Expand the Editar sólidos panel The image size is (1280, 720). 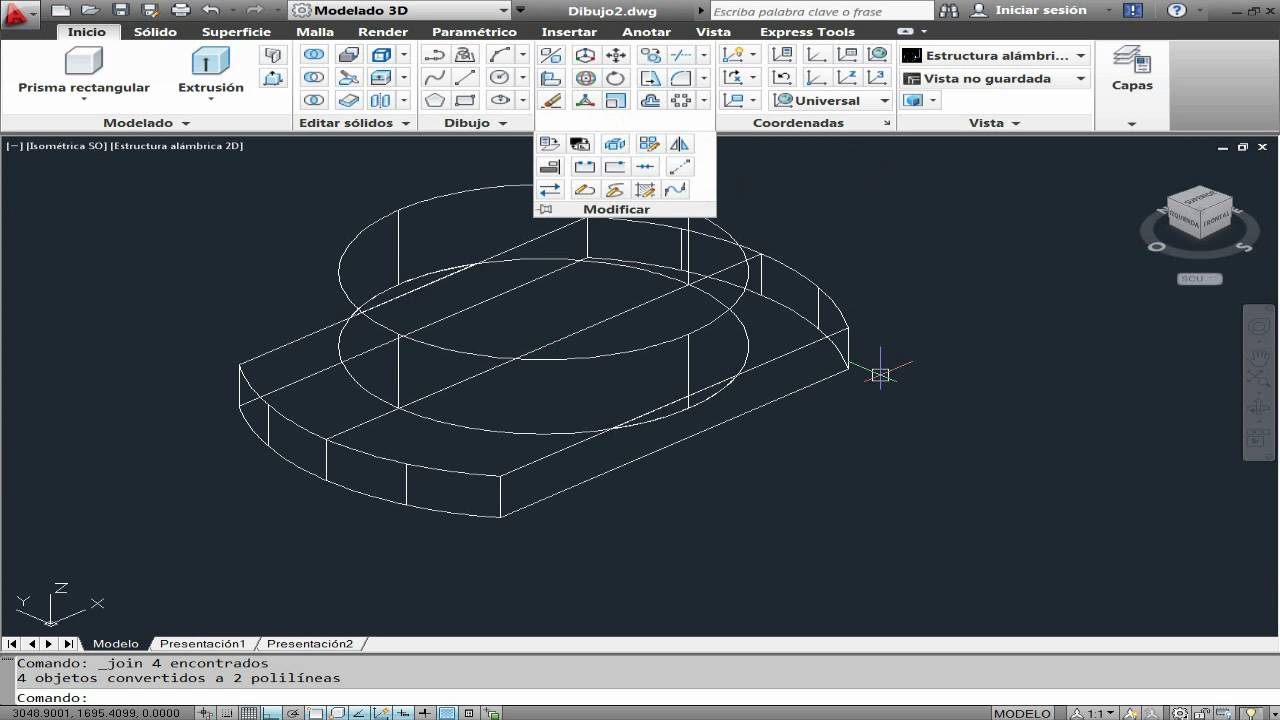click(354, 123)
